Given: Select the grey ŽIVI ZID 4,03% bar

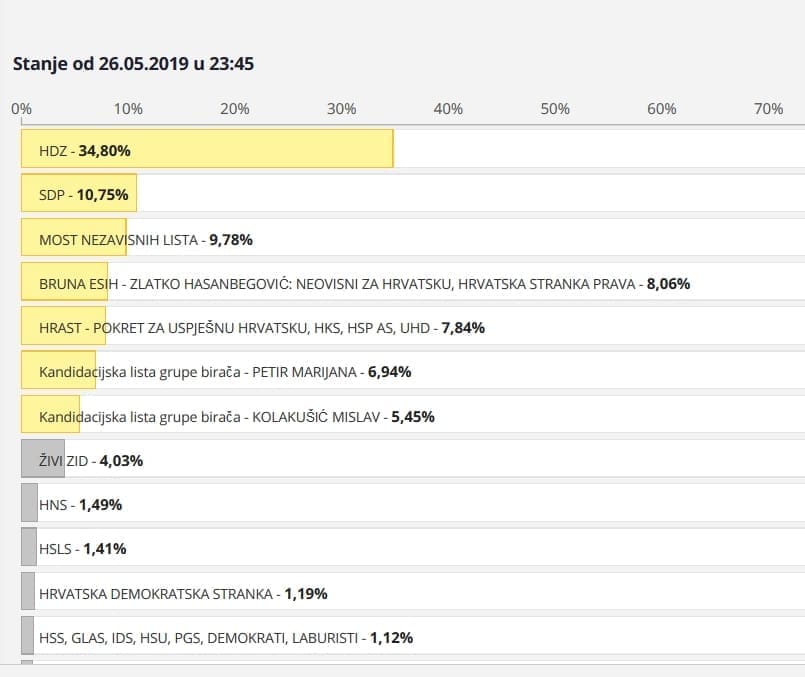Looking at the screenshot, I should 43,460.
